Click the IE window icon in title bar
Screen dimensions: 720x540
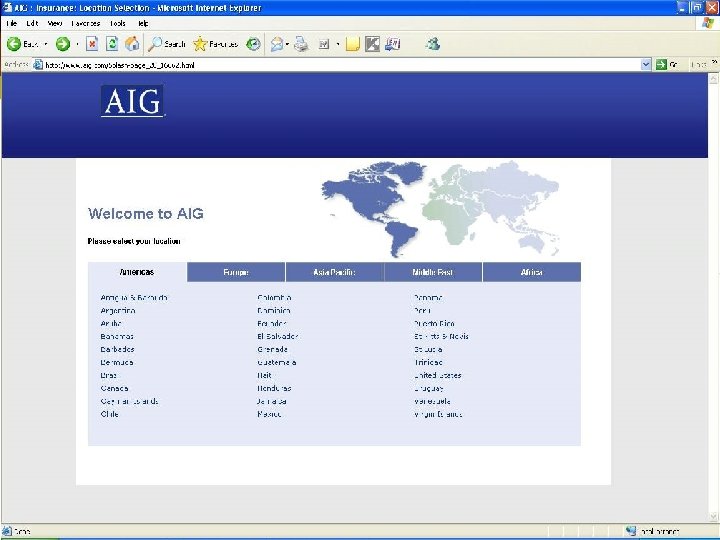(x=7, y=7)
